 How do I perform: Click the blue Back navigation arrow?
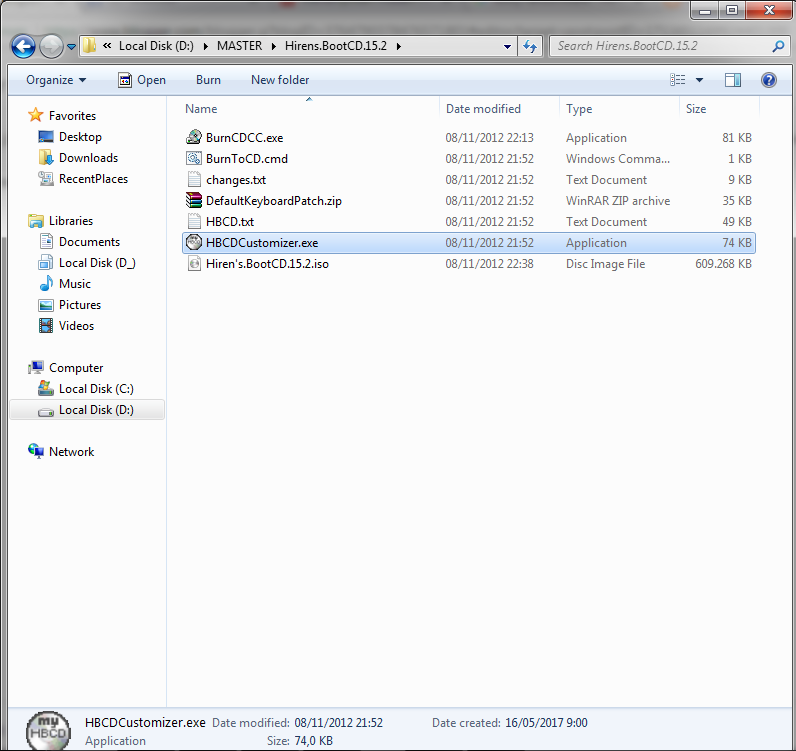[x=23, y=47]
